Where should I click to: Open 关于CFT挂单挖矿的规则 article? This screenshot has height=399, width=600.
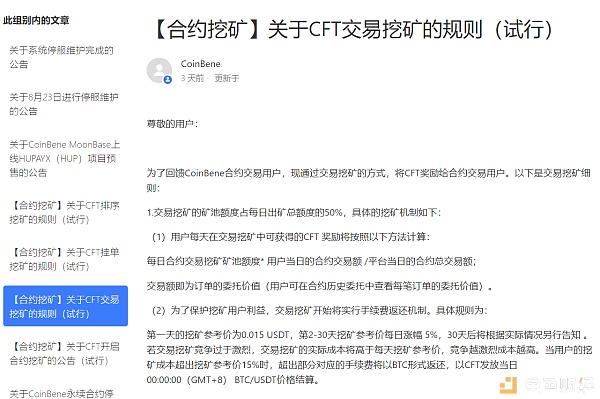(x=65, y=259)
